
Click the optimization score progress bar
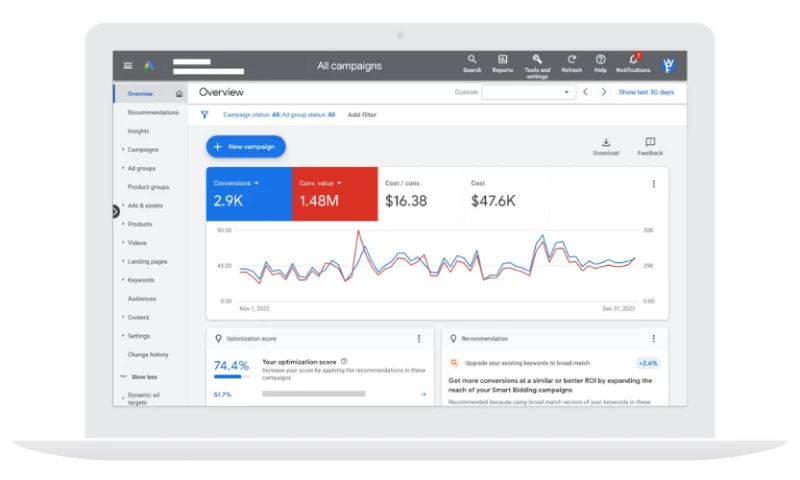[x=233, y=377]
